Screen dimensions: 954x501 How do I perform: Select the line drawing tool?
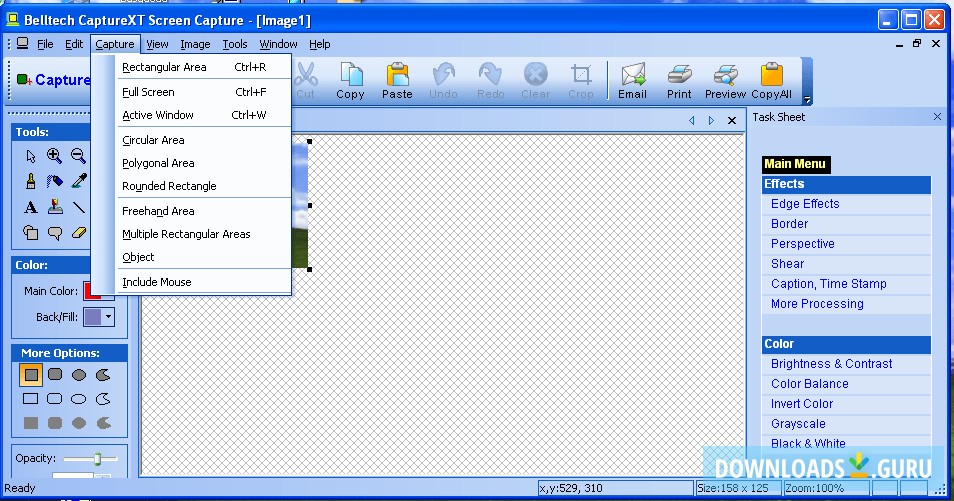[79, 208]
